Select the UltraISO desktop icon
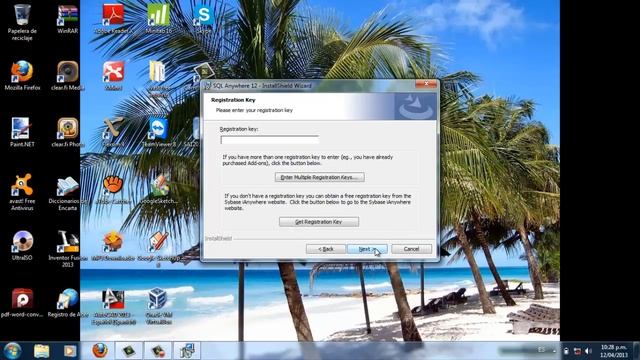 pos(22,245)
